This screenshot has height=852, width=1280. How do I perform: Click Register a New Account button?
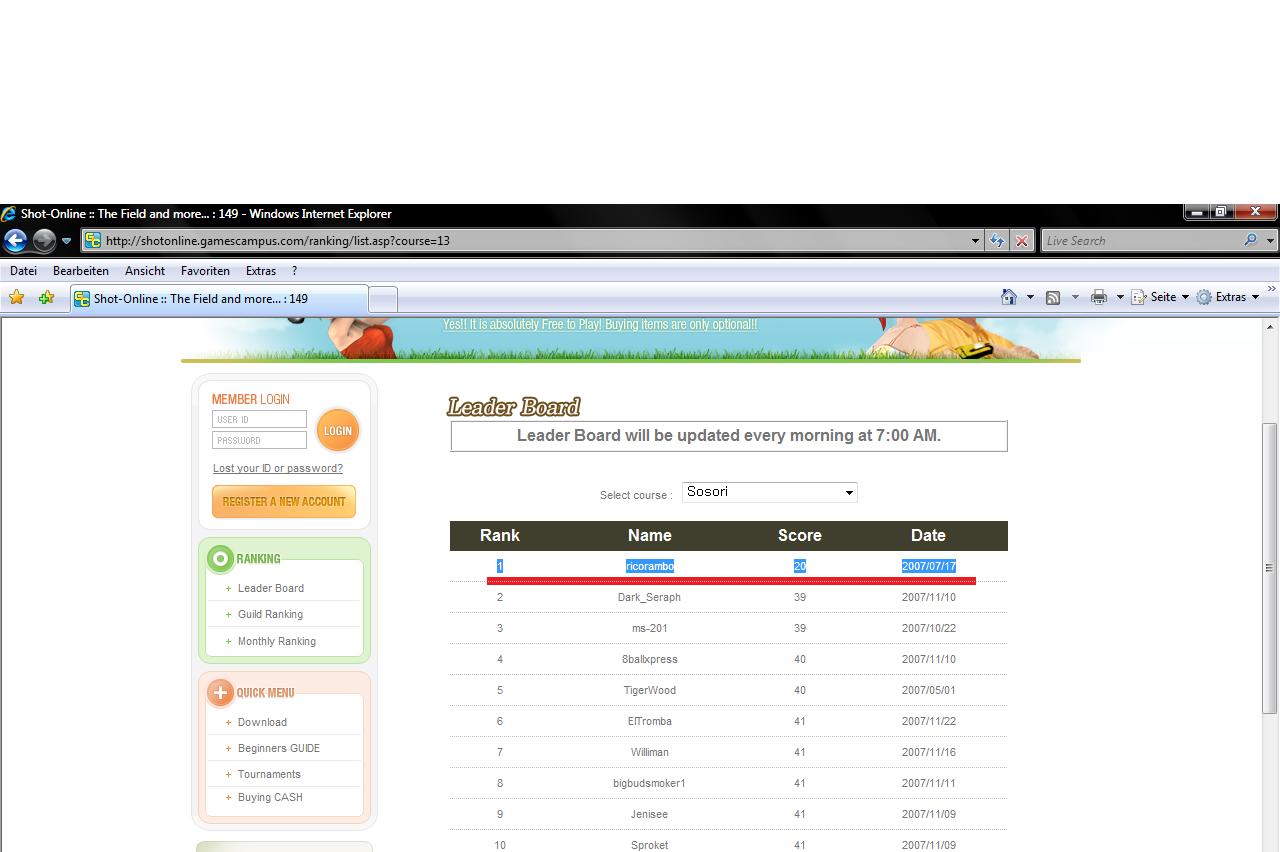click(x=284, y=502)
